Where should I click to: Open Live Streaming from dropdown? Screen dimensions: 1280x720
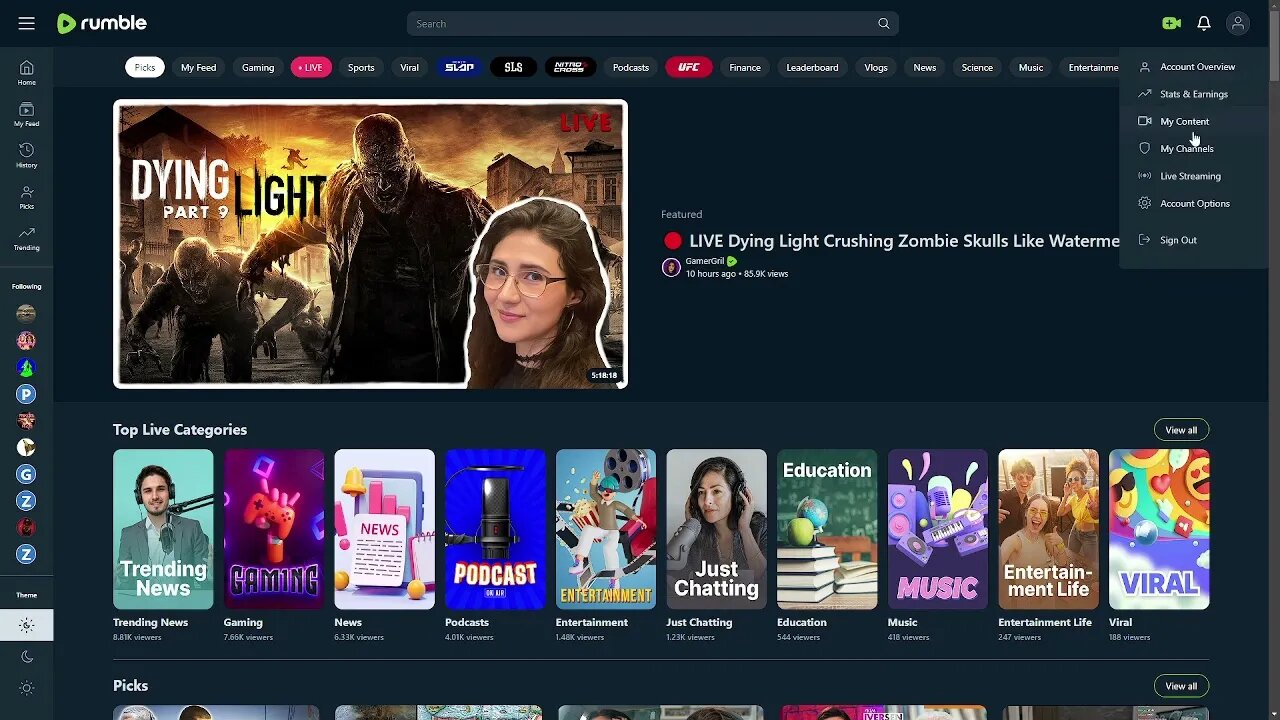pyautogui.click(x=1194, y=176)
